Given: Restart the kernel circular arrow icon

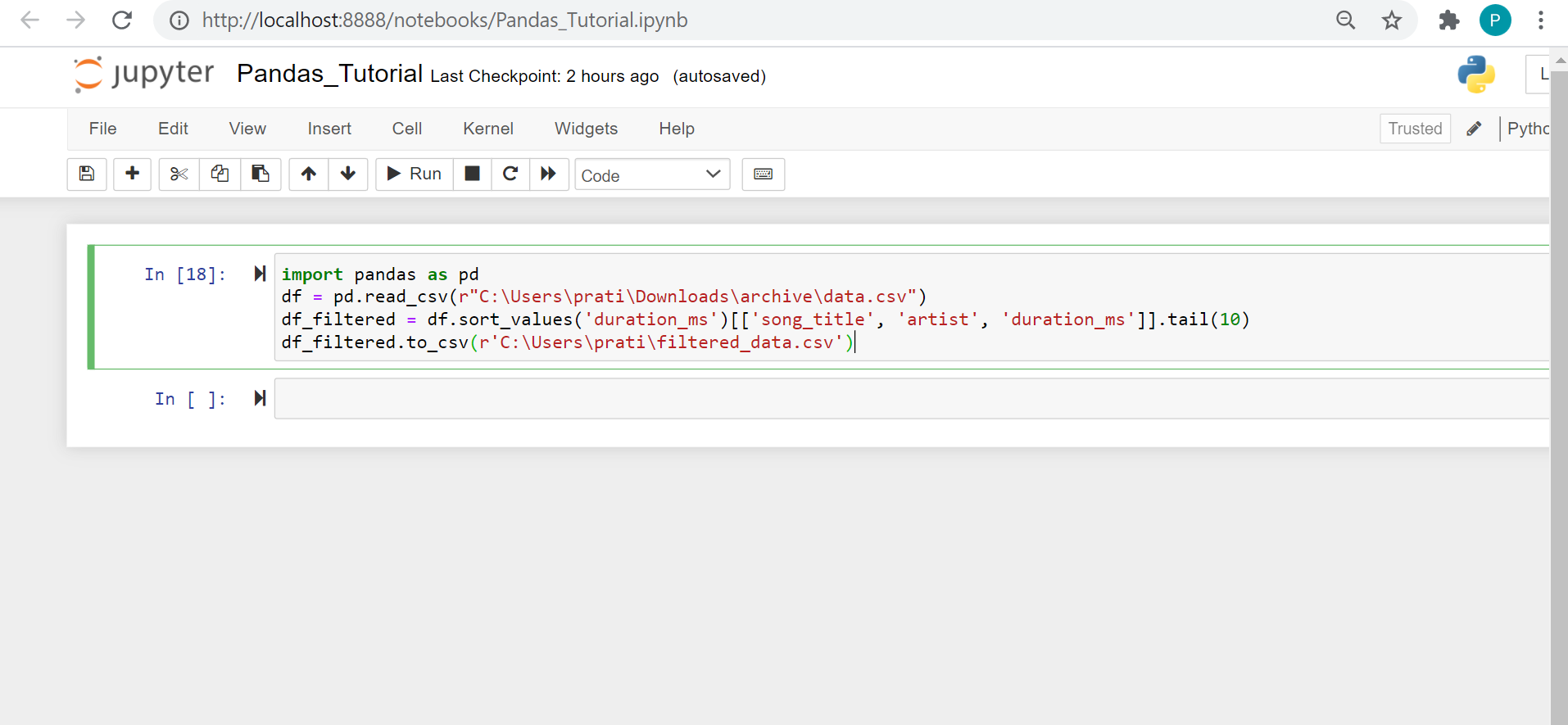Looking at the screenshot, I should click(510, 174).
